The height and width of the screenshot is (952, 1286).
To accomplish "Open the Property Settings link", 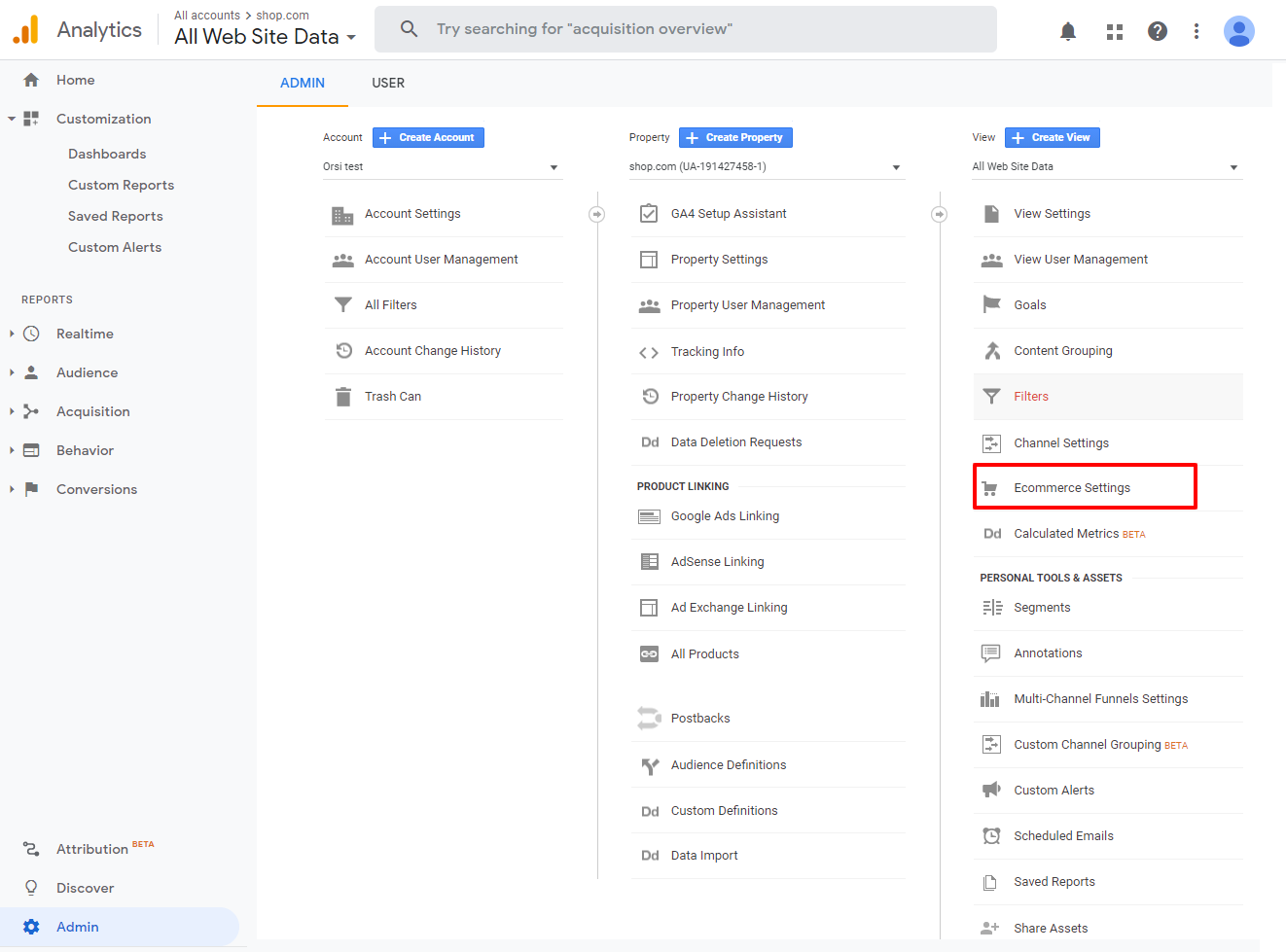I will 719,260.
